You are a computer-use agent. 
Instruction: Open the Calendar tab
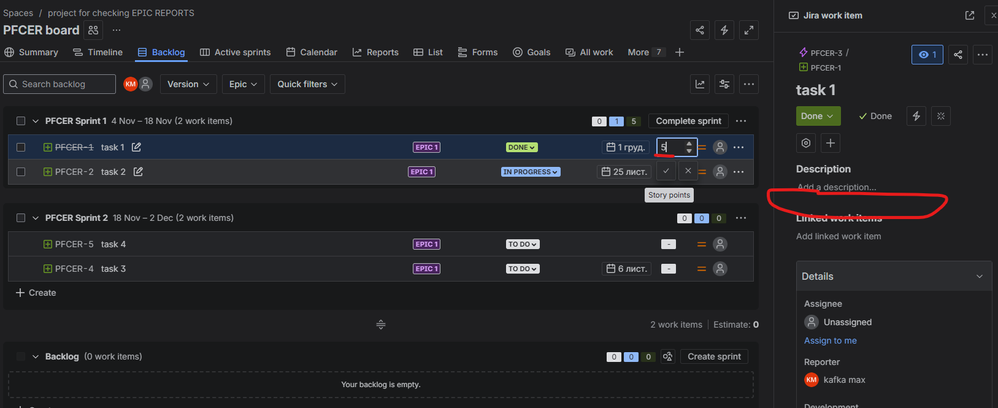pyautogui.click(x=311, y=52)
